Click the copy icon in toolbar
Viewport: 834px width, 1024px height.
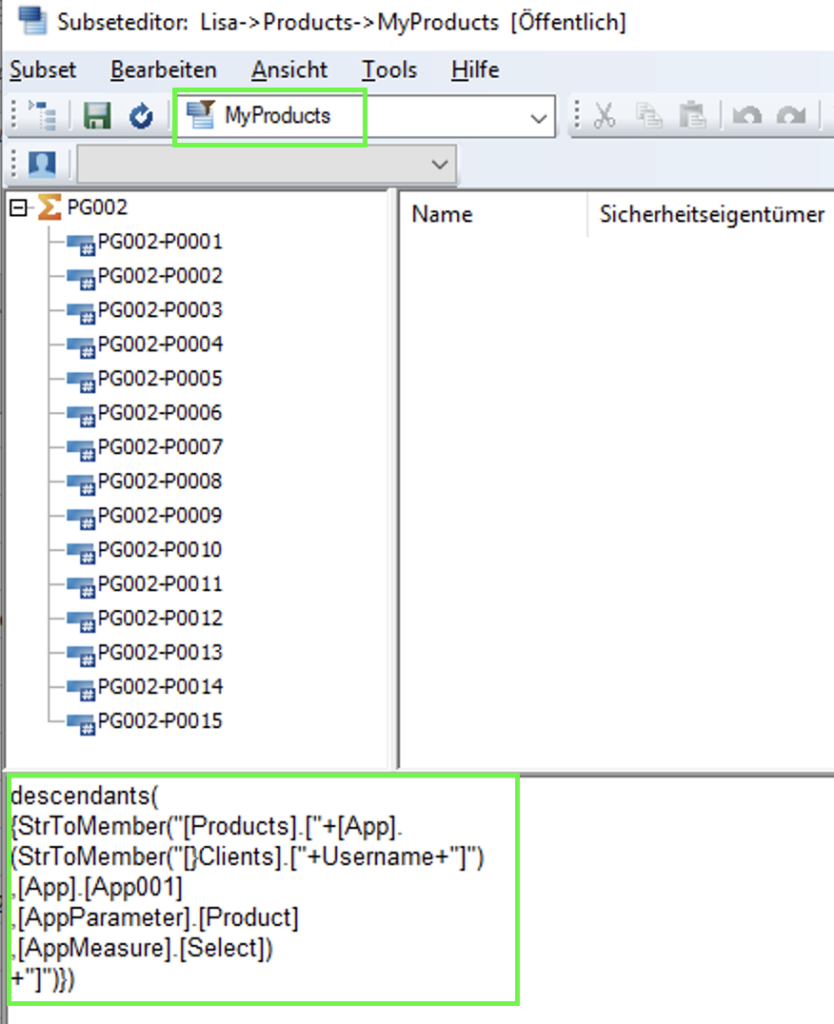[650, 116]
